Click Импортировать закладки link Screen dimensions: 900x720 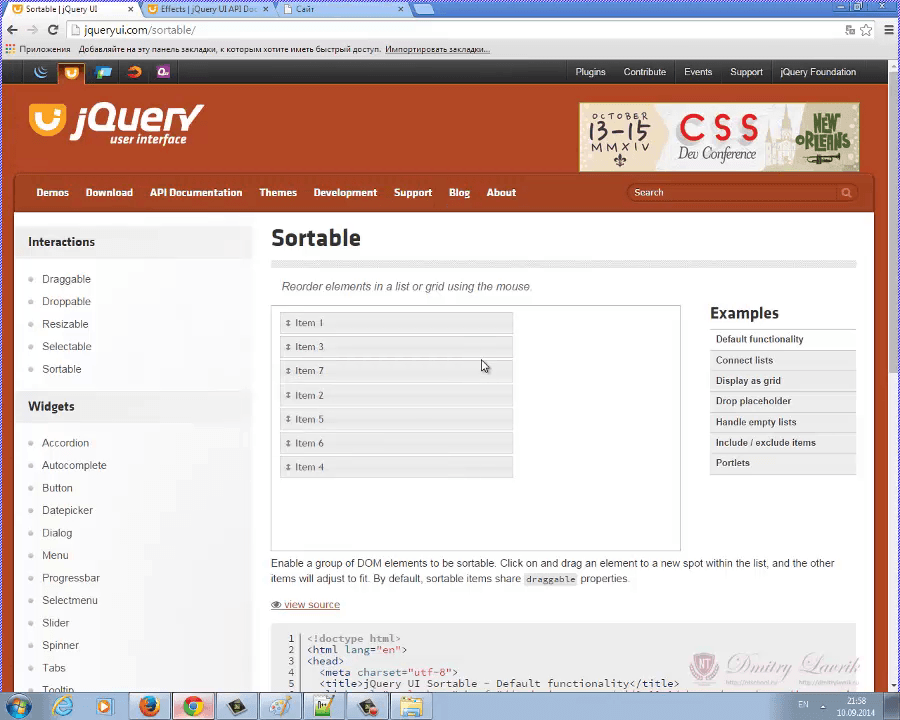tap(437, 49)
